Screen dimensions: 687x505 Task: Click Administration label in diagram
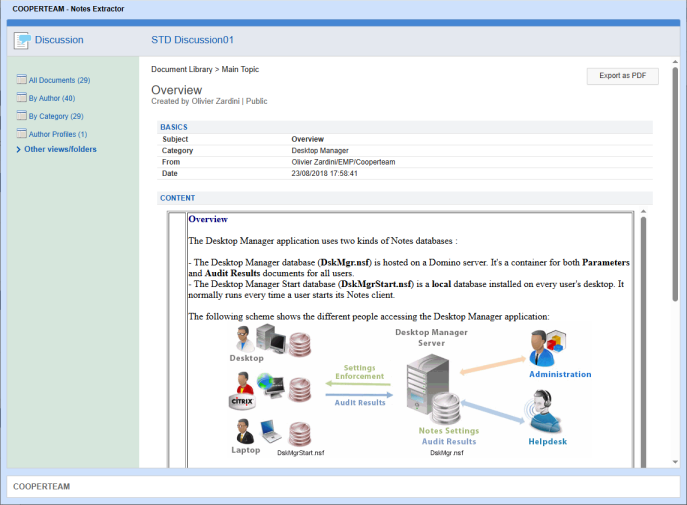click(x=560, y=374)
